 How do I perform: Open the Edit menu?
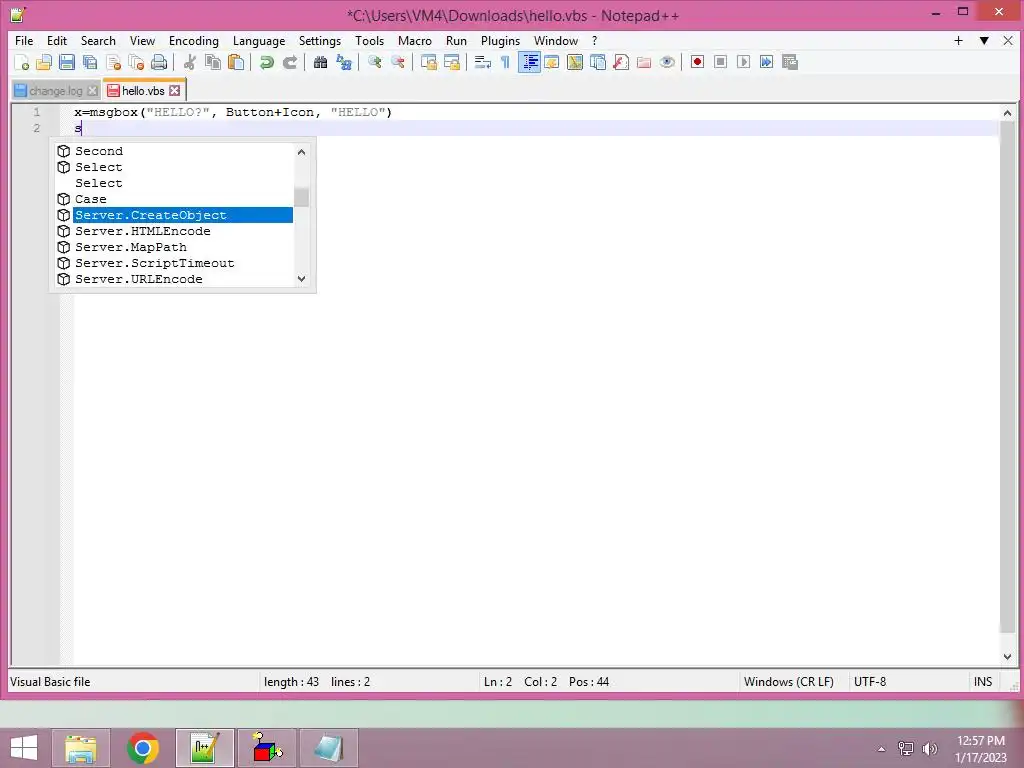pos(57,40)
